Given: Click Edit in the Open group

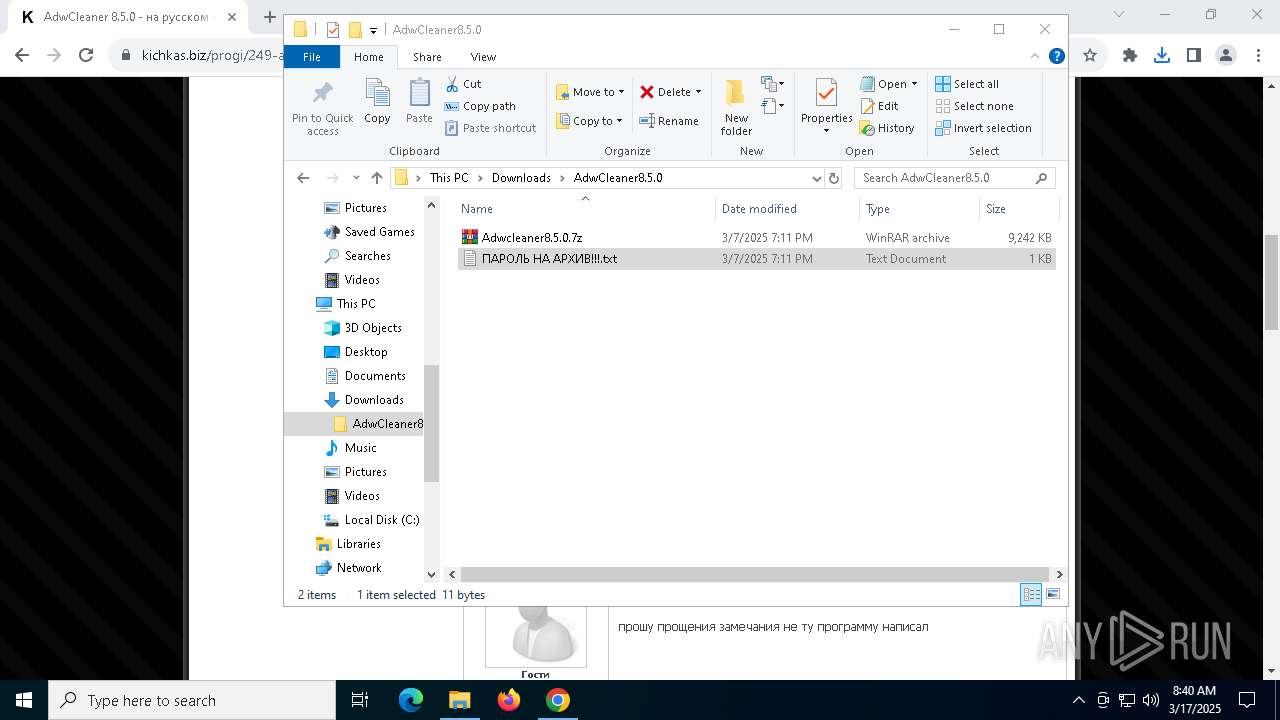Looking at the screenshot, I should pyautogui.click(x=879, y=106).
